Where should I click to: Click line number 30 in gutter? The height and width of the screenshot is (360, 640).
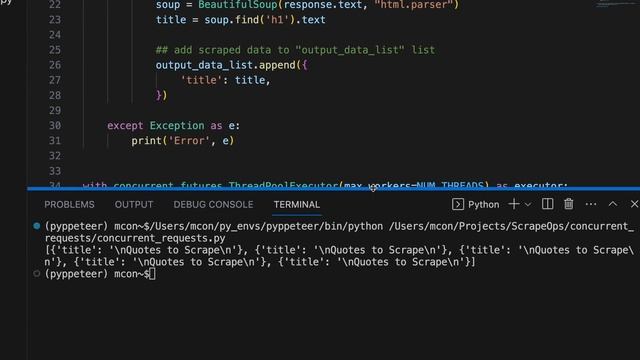[55, 125]
